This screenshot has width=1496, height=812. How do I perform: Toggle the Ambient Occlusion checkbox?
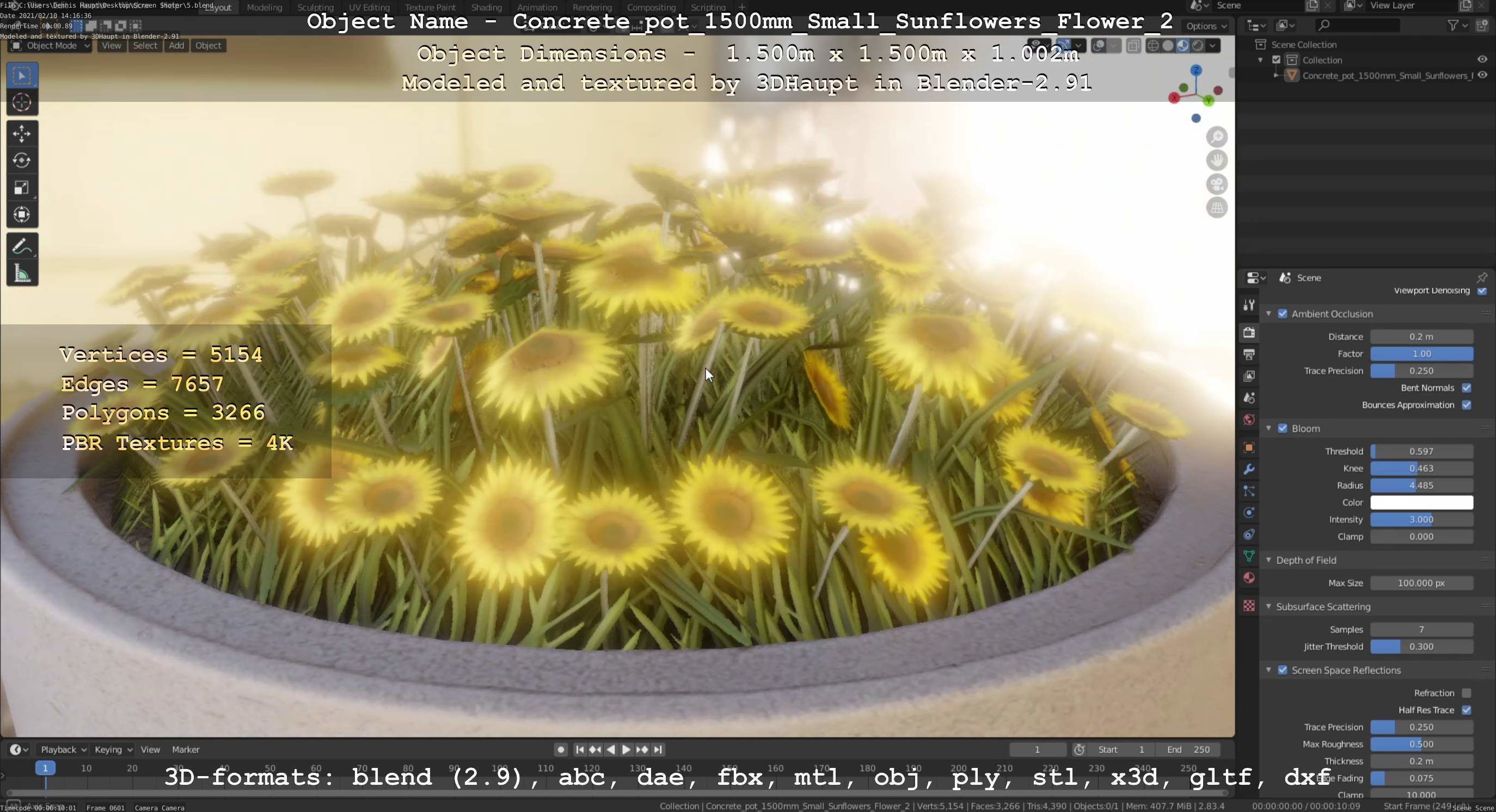tap(1283, 314)
